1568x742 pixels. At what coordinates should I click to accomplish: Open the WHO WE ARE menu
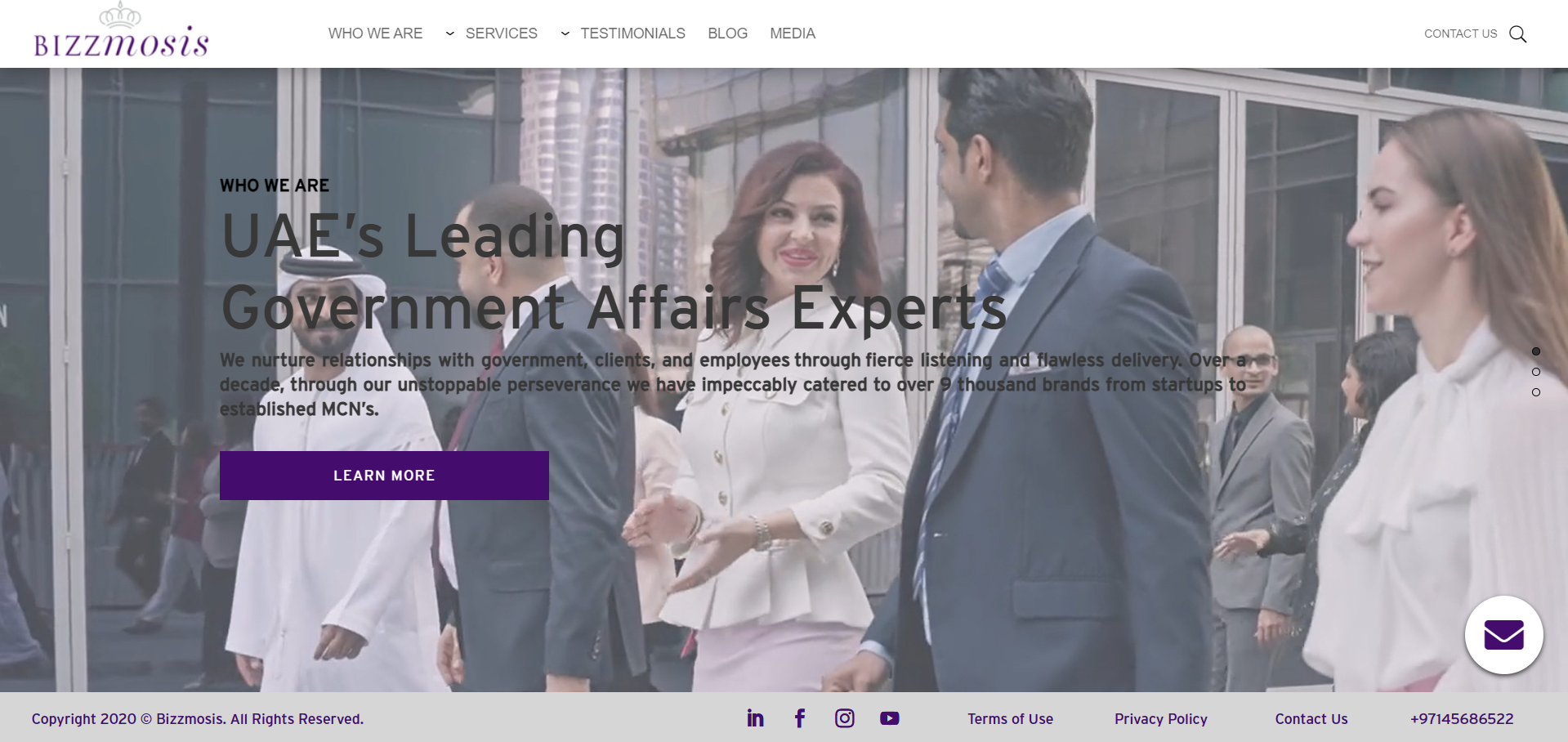(375, 34)
